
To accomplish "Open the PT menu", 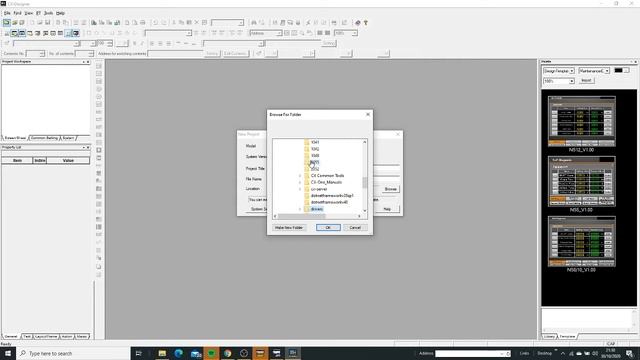I will (38, 13).
